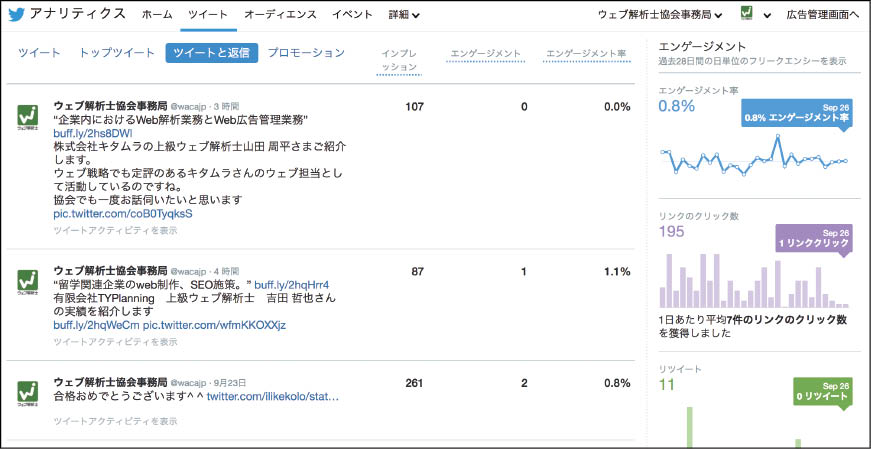871x449 pixels.
Task: Click avatar of the 合格おめでとう tweet
Action: coord(27,393)
